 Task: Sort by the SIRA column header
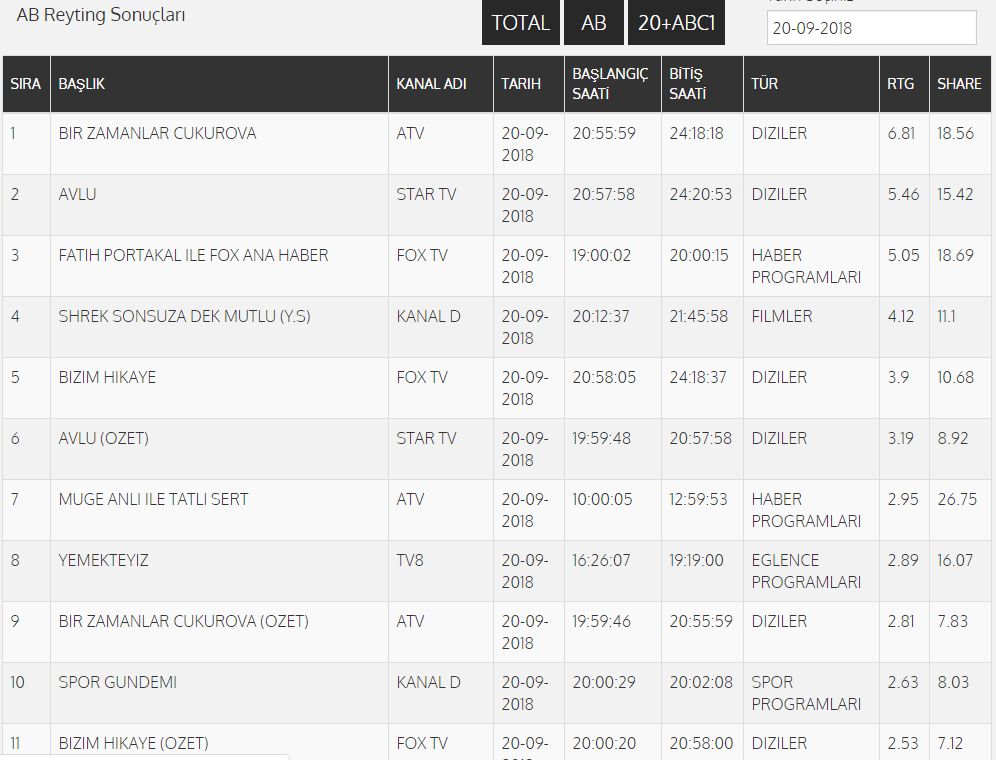(x=25, y=84)
